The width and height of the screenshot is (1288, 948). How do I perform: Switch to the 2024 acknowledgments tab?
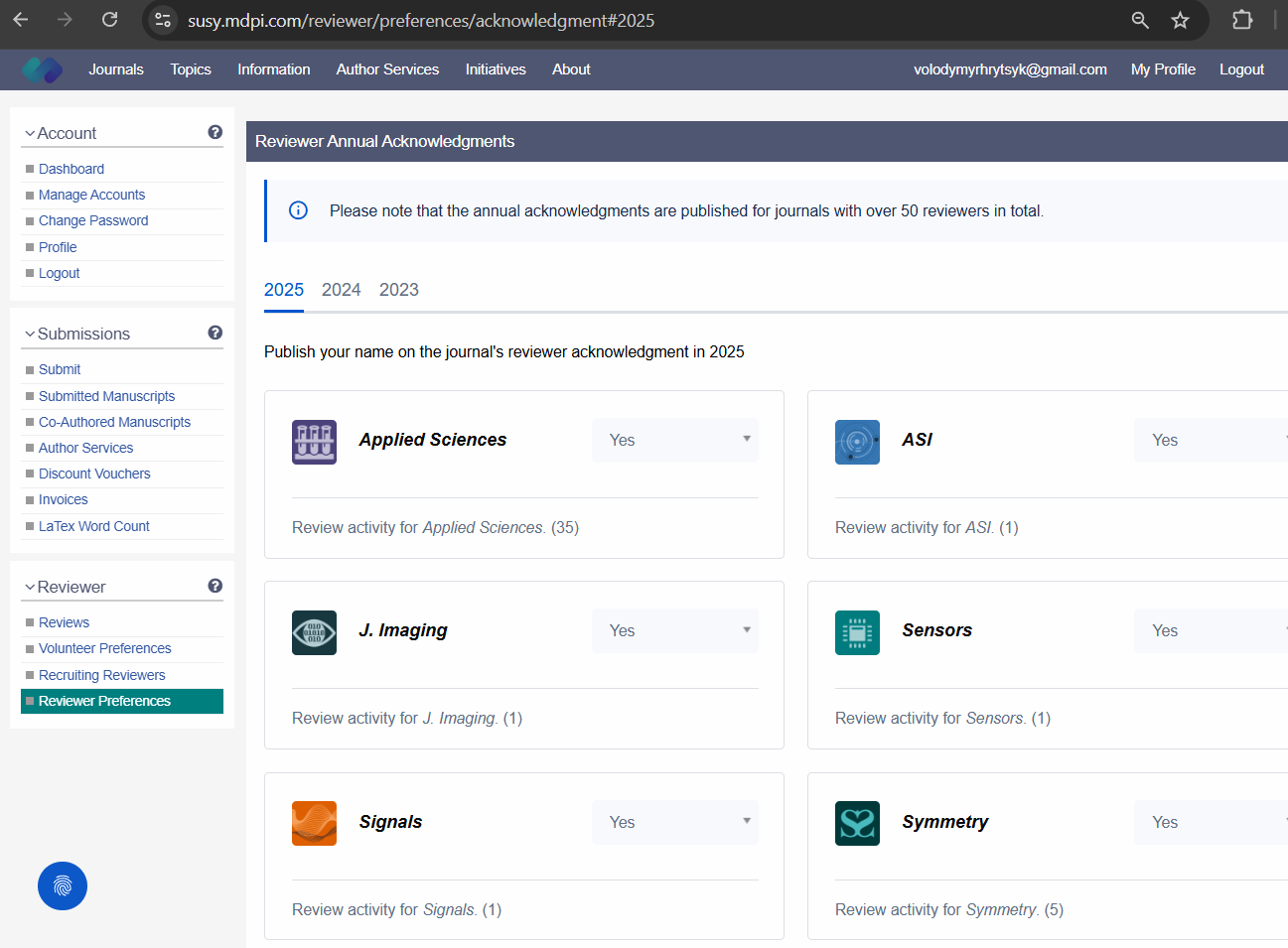point(341,290)
